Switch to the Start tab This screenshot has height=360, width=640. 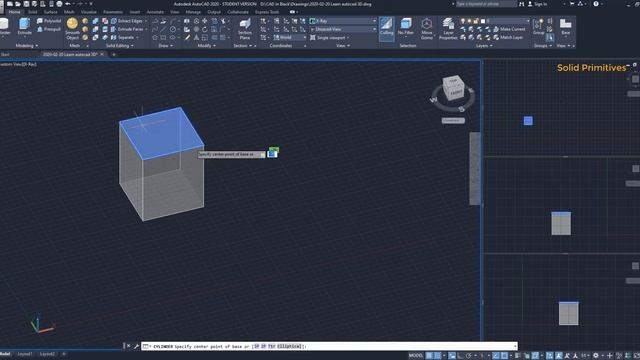[5, 54]
